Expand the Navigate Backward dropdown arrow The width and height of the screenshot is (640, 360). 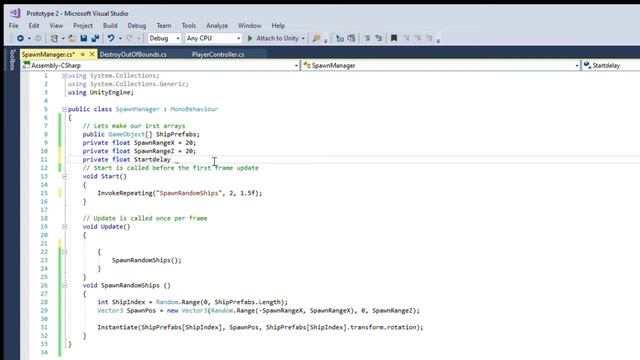(29, 38)
